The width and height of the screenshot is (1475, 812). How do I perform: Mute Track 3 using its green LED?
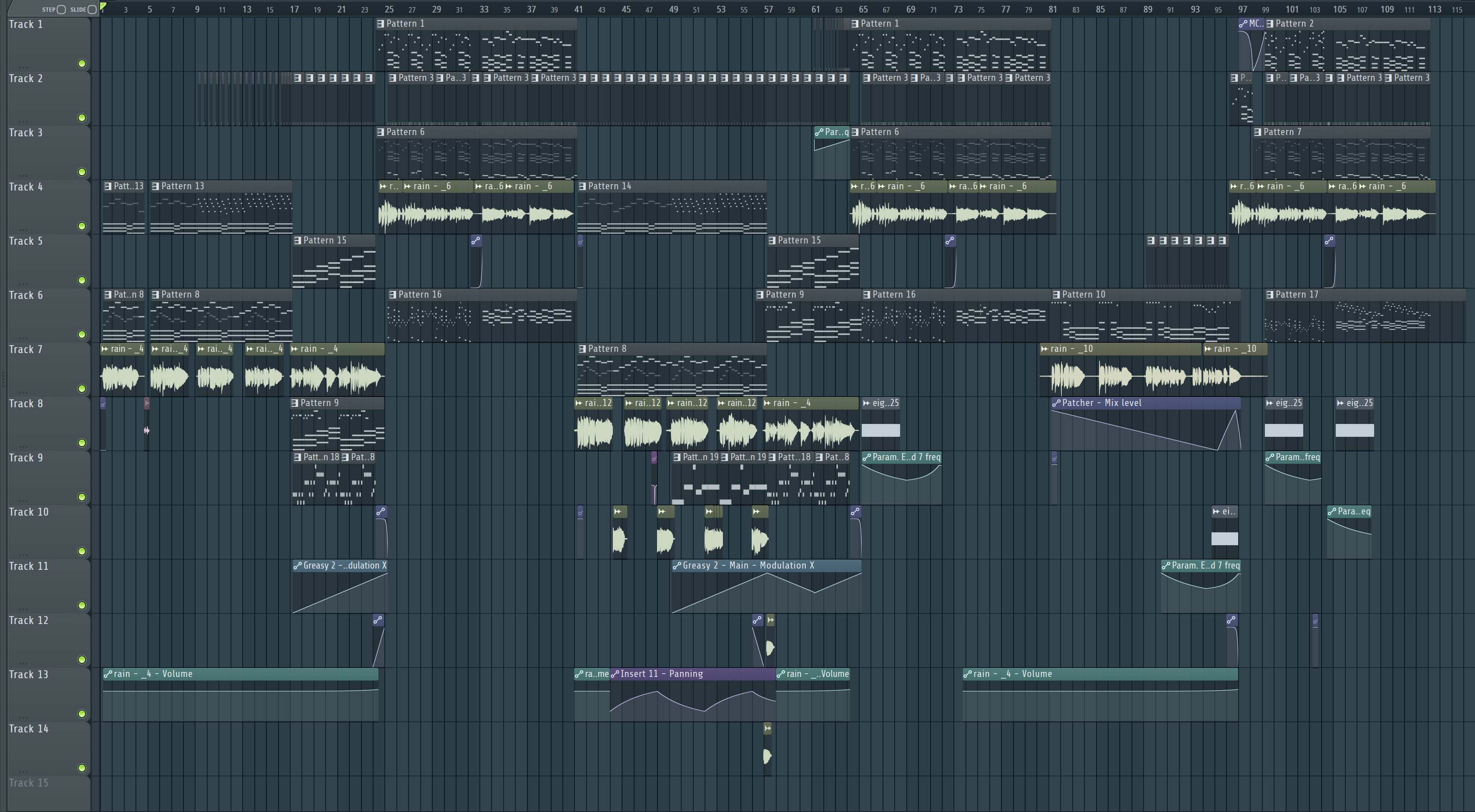point(82,172)
